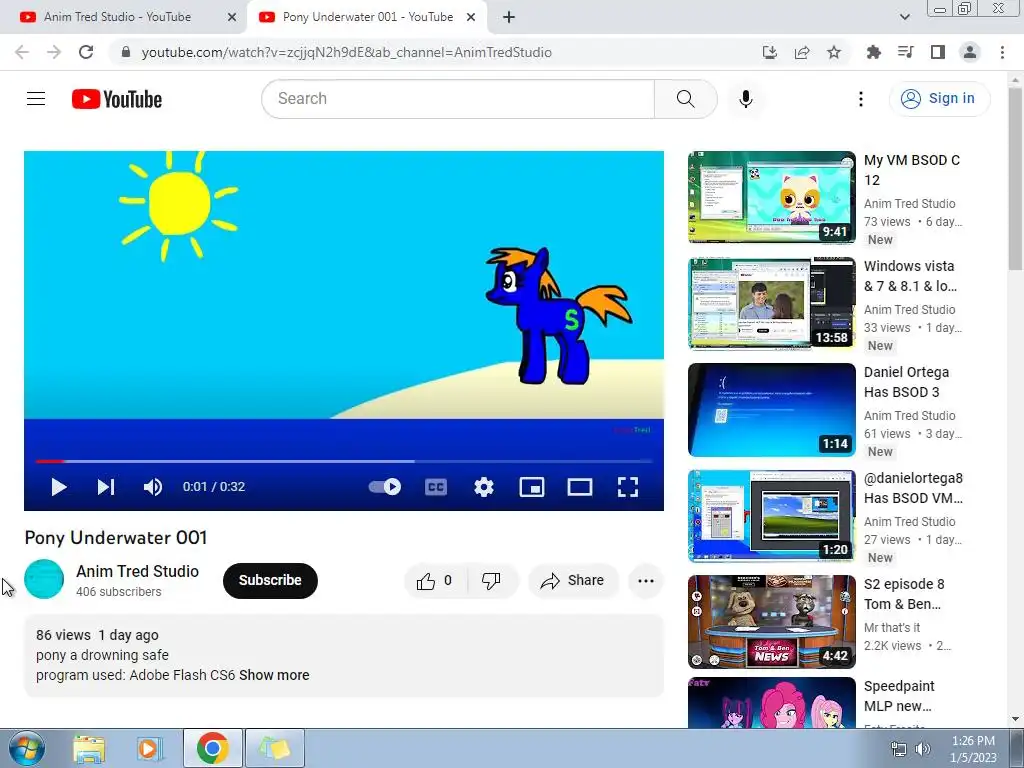Expand description with Show more
Image resolution: width=1024 pixels, height=768 pixels.
coord(274,675)
